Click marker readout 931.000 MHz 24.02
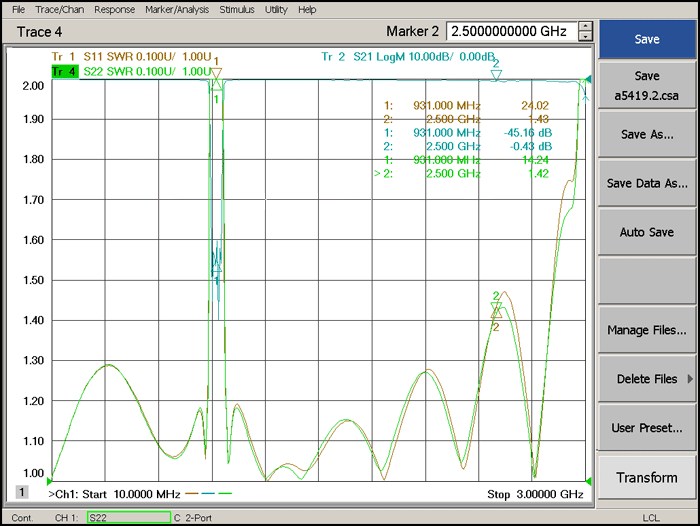The width and height of the screenshot is (700, 526). point(466,106)
